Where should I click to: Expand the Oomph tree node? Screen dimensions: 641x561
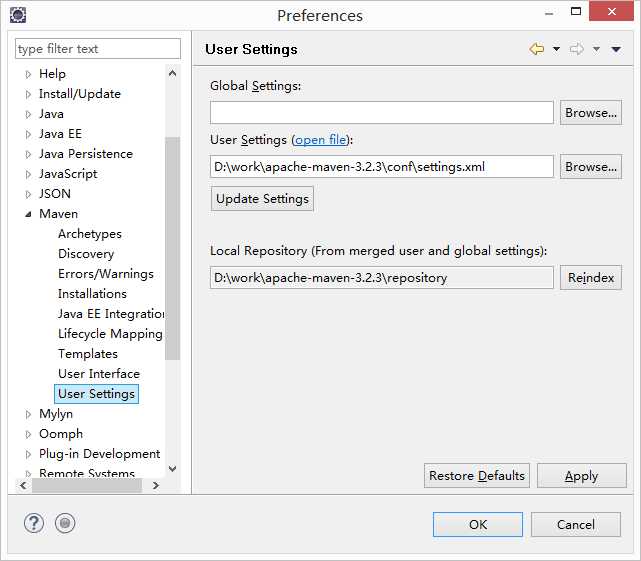tap(28, 435)
